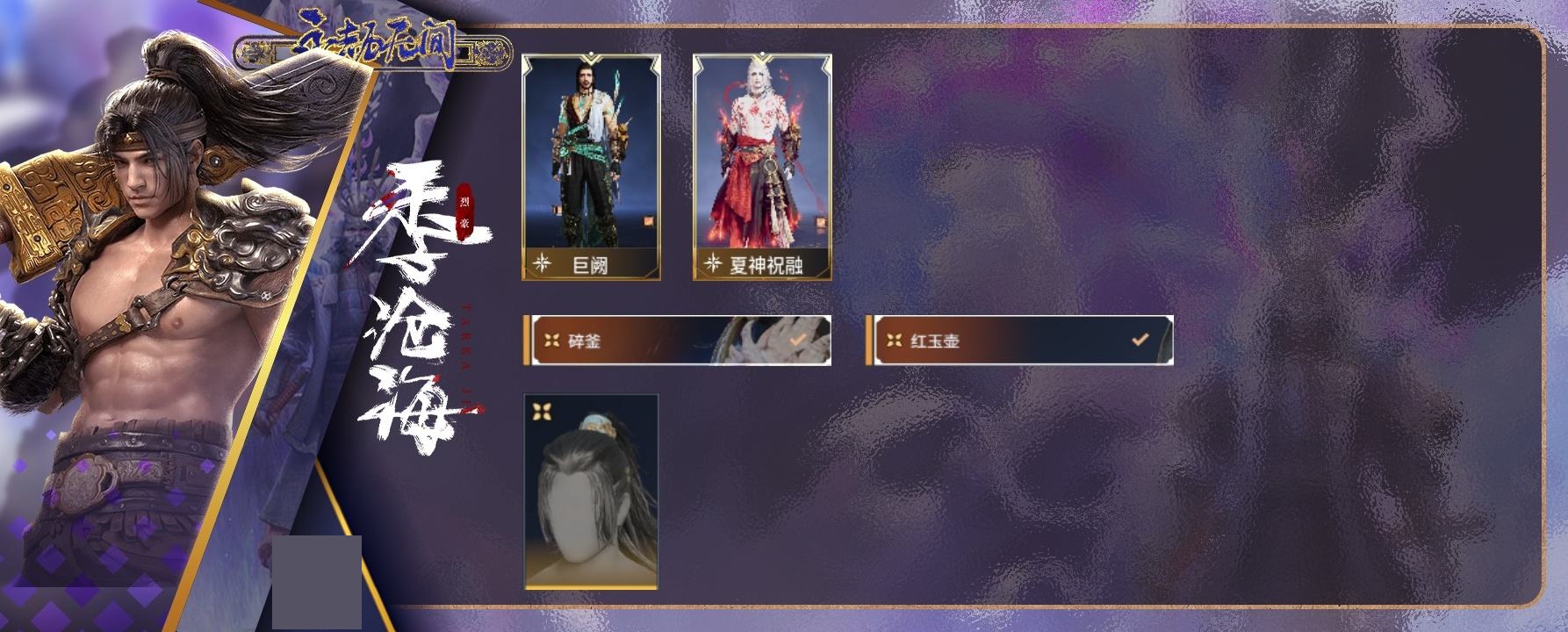
Task: Open the 红玉壶 item bar
Action: tap(1019, 341)
